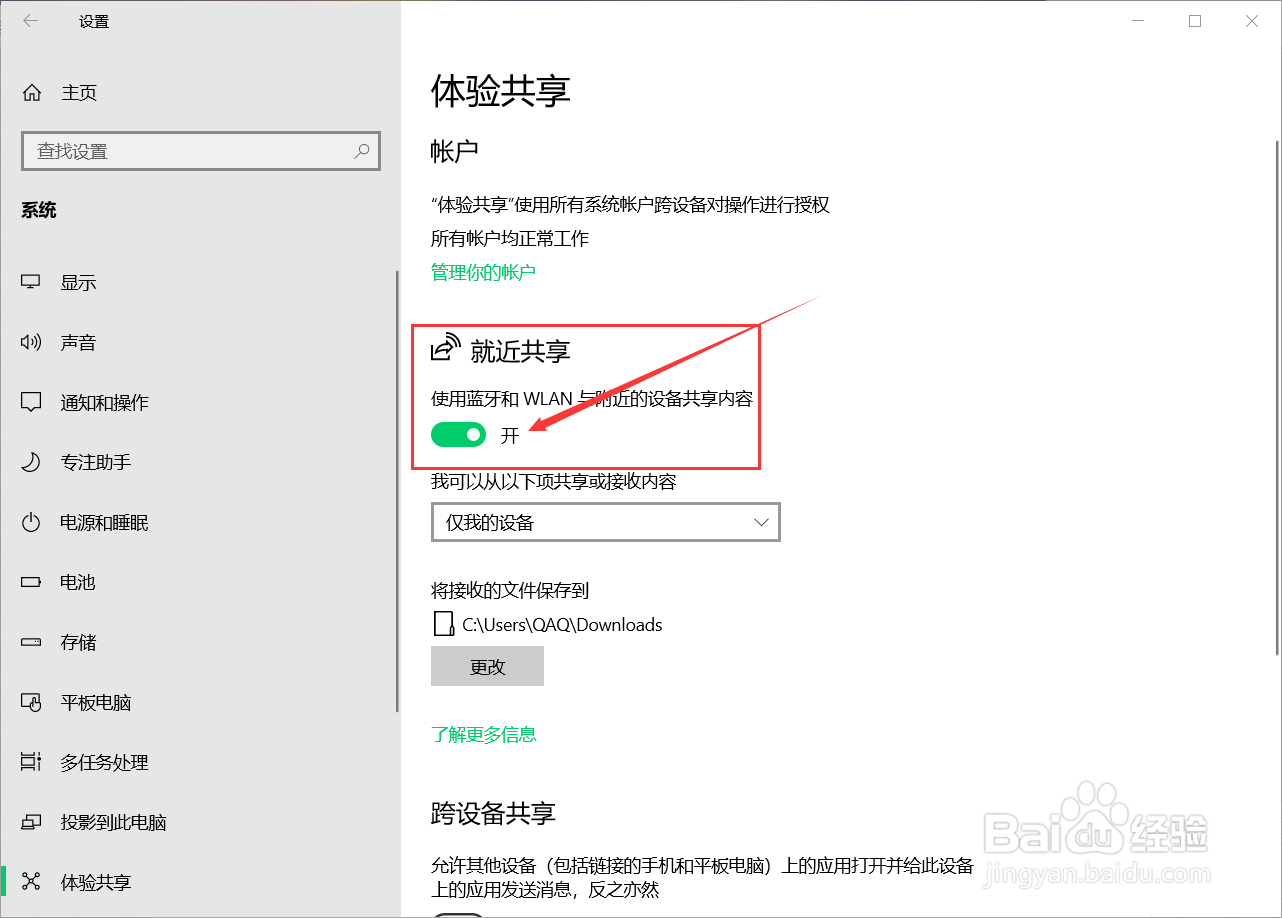This screenshot has width=1282, height=918.
Task: Click the 通知和操作 message icon
Action: pyautogui.click(x=31, y=403)
